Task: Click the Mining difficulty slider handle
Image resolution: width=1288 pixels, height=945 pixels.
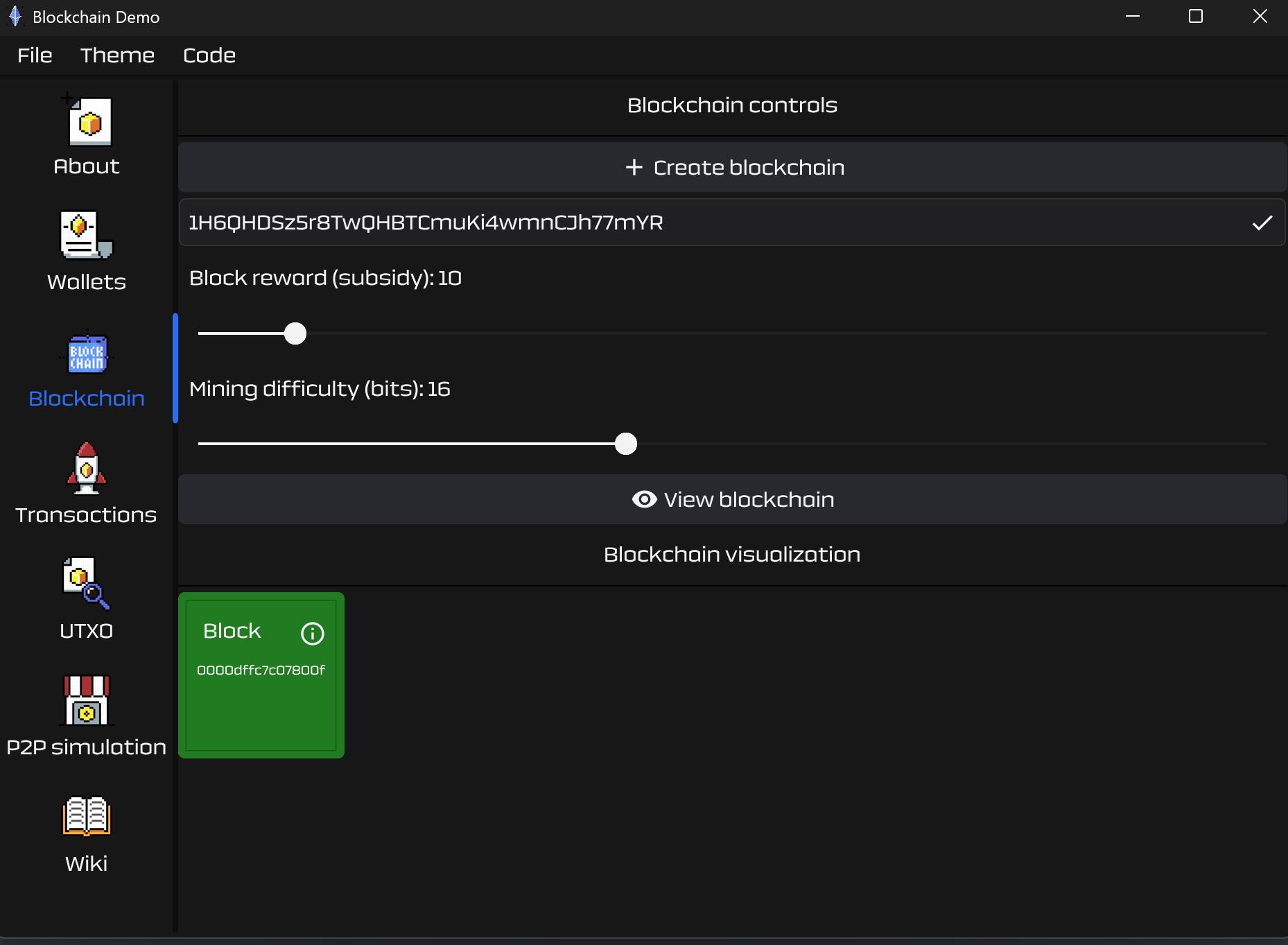Action: coord(626,444)
